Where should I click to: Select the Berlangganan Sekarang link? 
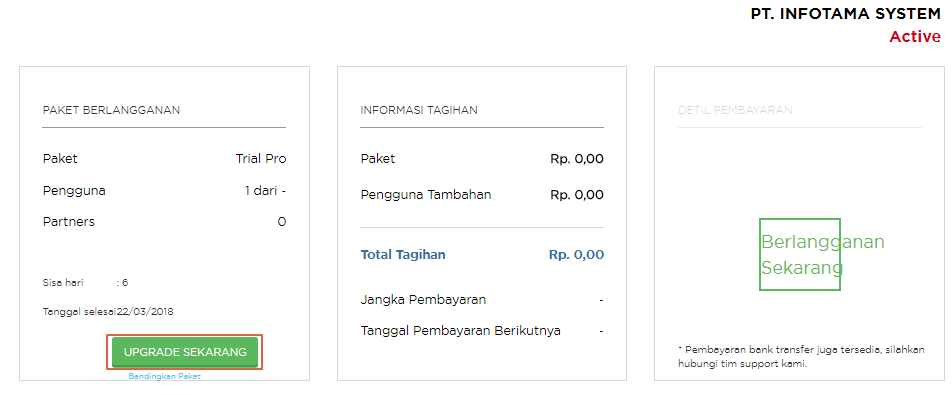(823, 255)
